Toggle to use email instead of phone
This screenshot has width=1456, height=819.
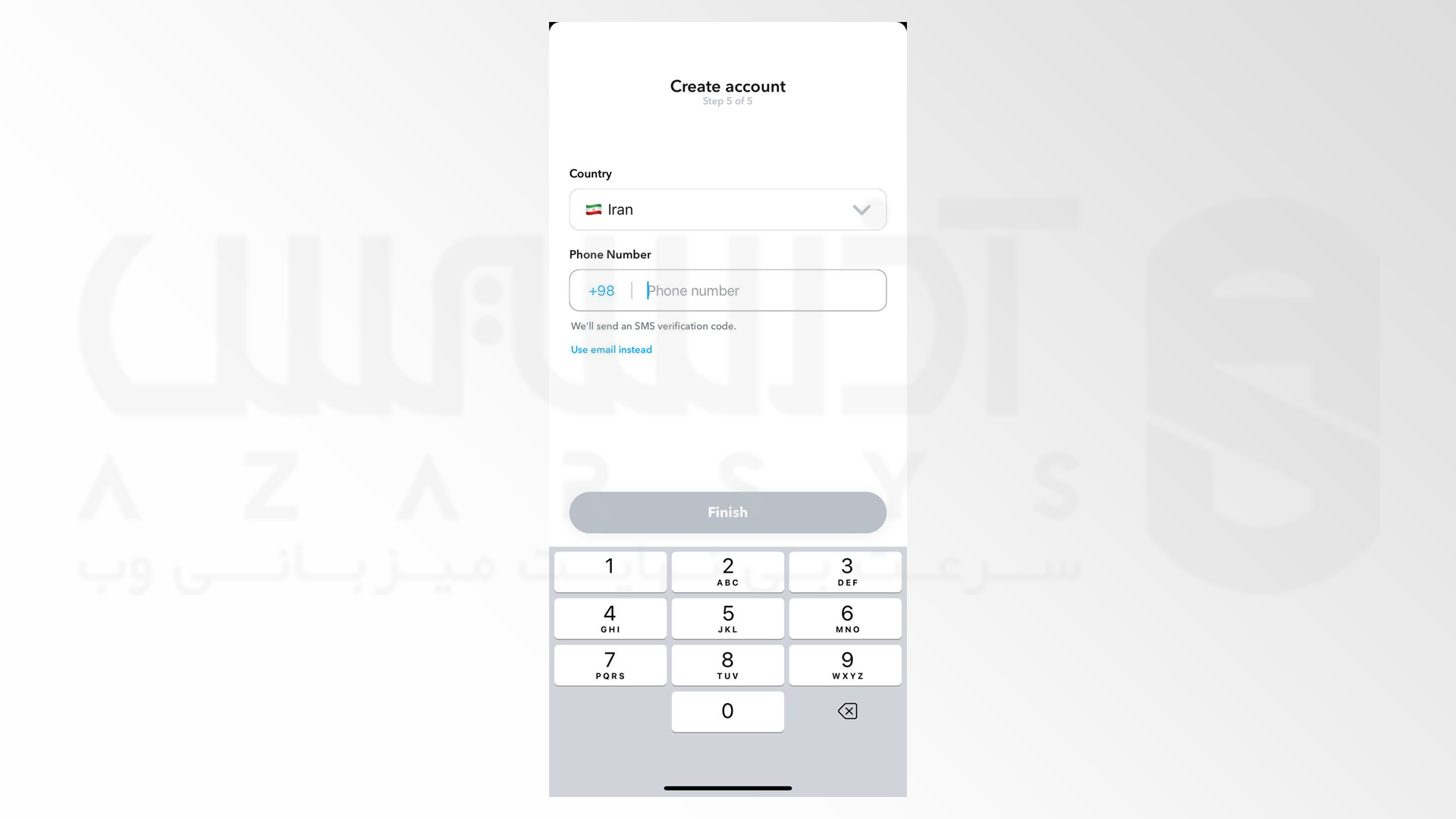click(611, 349)
